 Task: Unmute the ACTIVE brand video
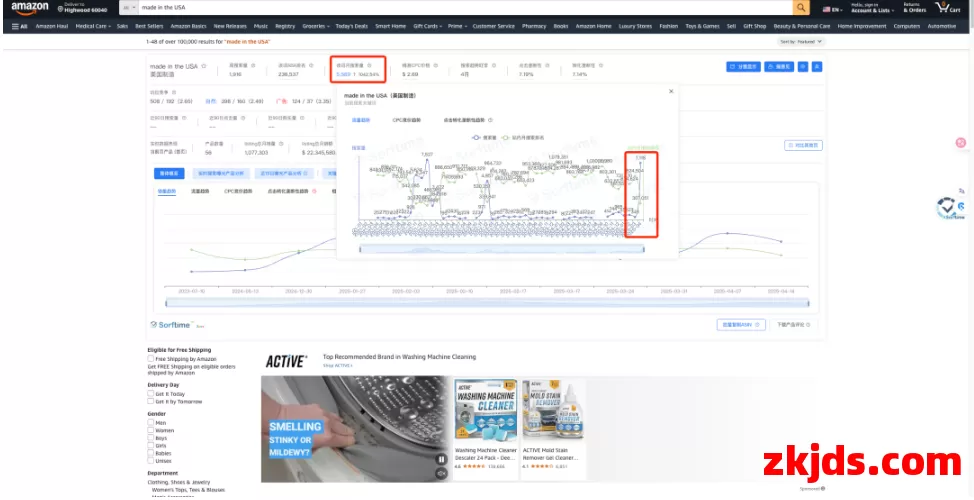[x=441, y=473]
